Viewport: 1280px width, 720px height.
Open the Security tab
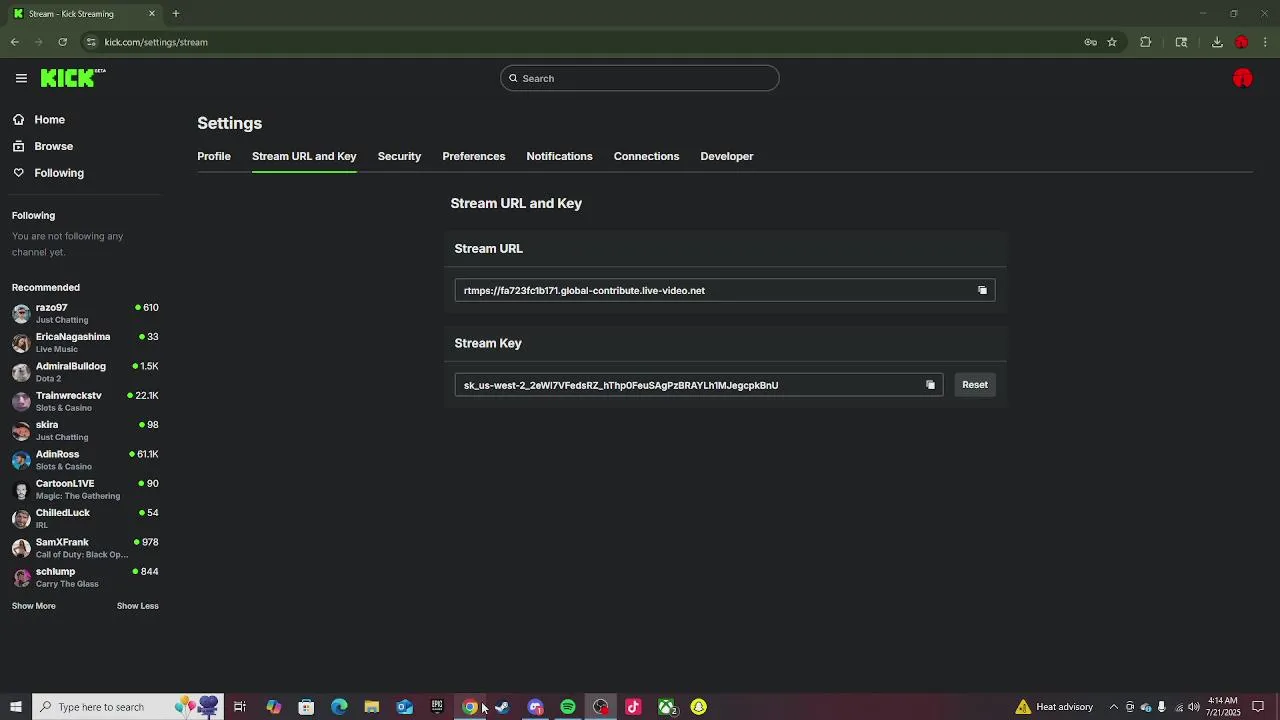(399, 156)
